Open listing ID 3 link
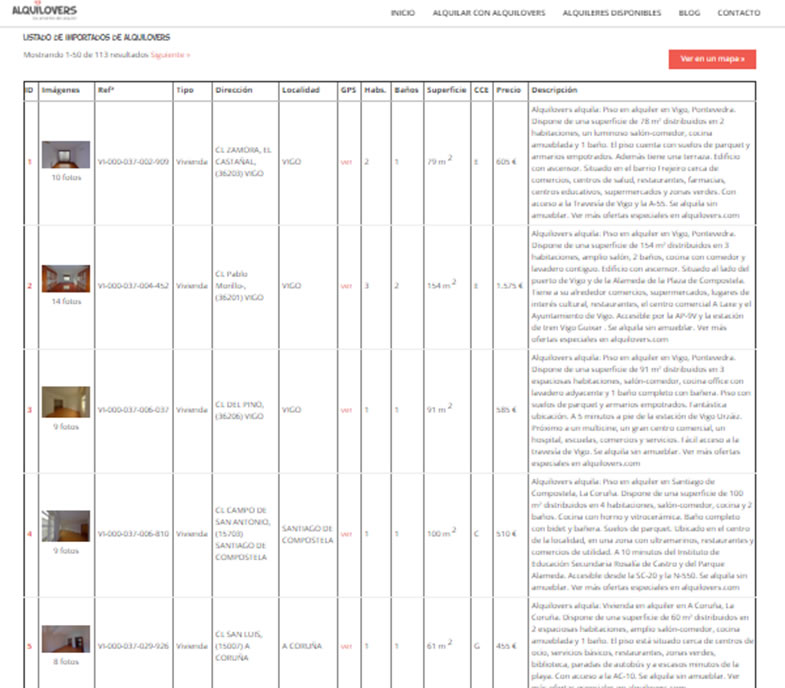Viewport: 785px width, 688px height. 30,410
